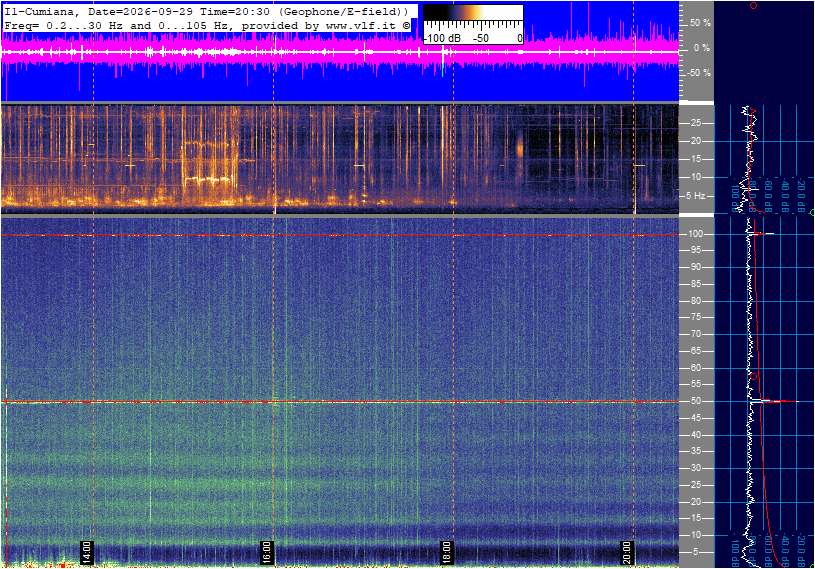Image resolution: width=815 pixels, height=569 pixels.
Task: Click the '100' Hz E-field axis label
Action: [x=695, y=234]
